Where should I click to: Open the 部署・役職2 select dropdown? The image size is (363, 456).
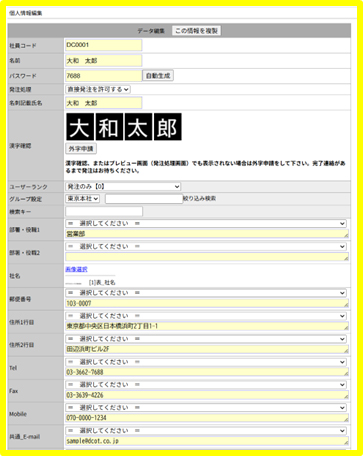206,246
